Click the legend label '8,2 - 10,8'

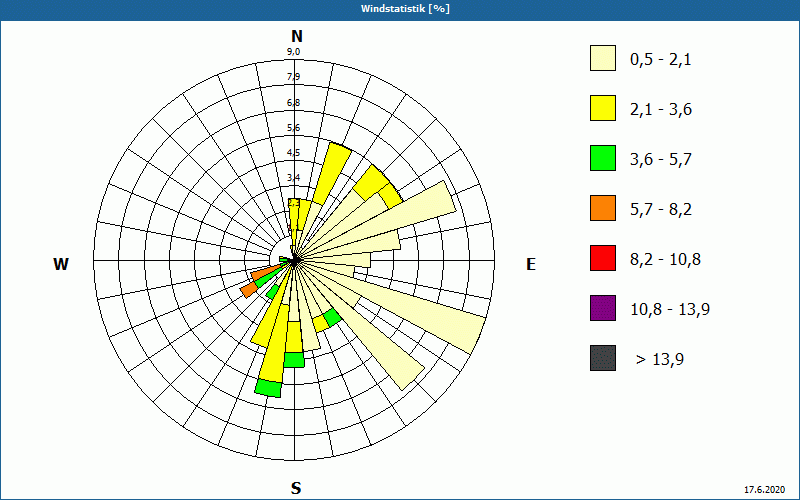[665, 260]
